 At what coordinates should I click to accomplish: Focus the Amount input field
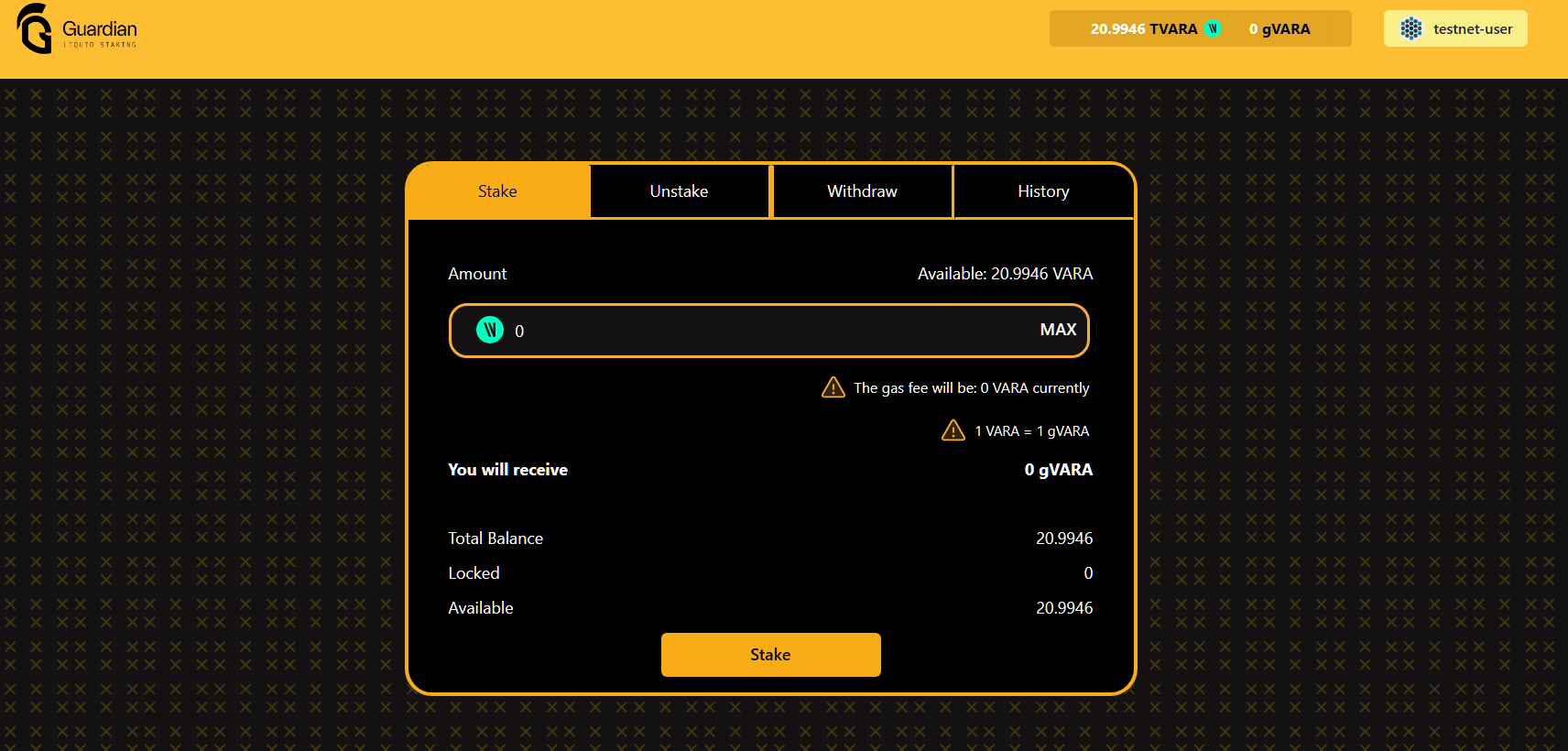point(769,331)
